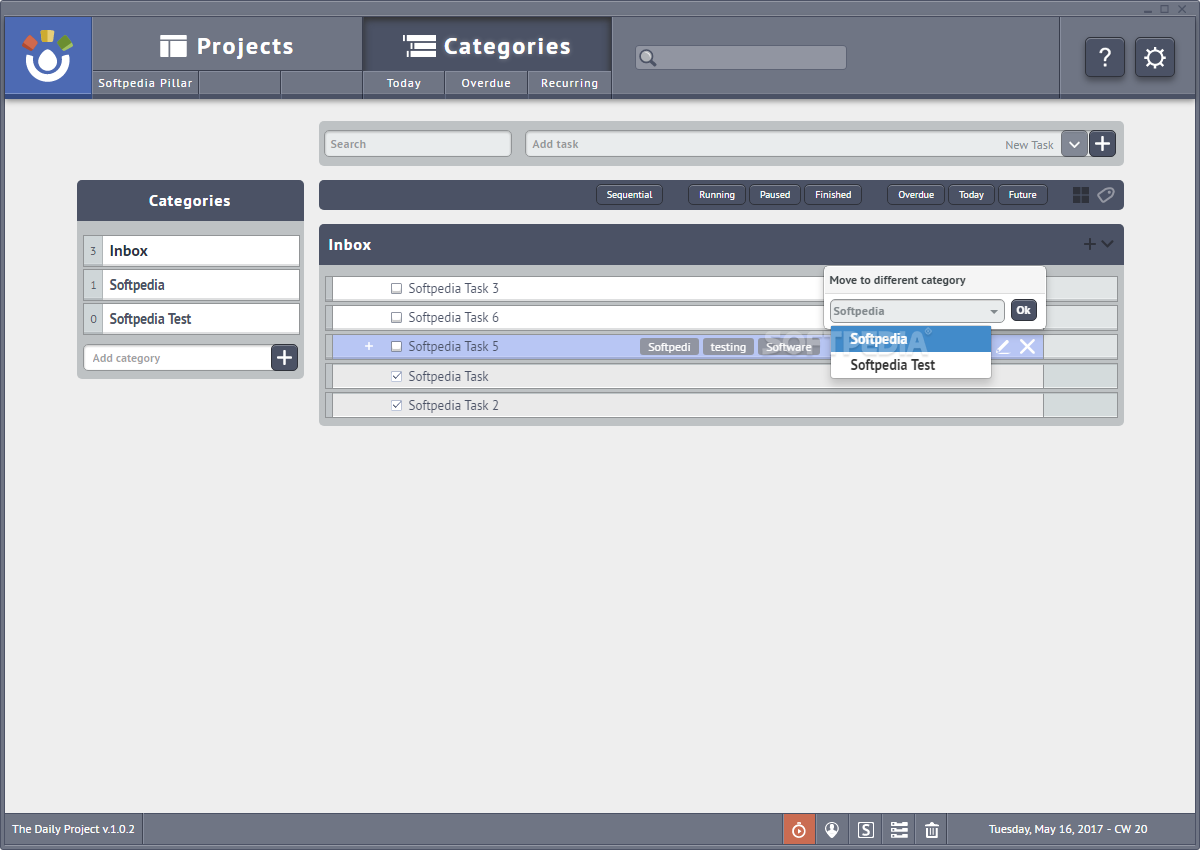This screenshot has width=1200, height=850.
Task: Select the Inbox category
Action: 191,251
